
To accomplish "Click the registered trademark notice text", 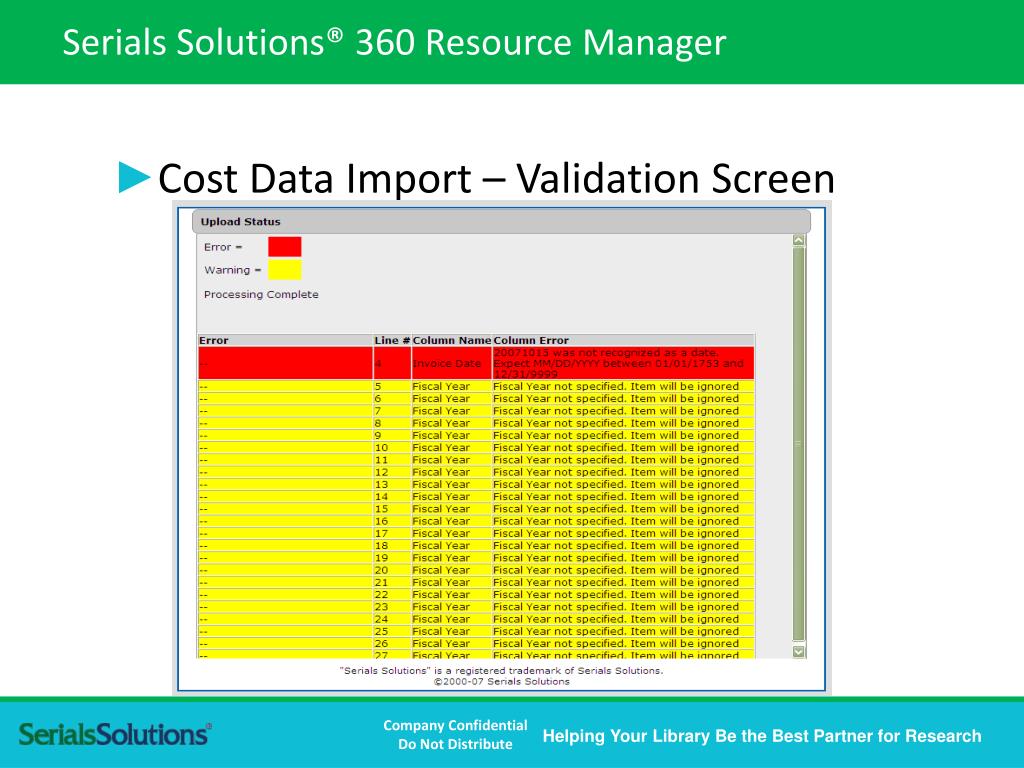I will [x=501, y=670].
